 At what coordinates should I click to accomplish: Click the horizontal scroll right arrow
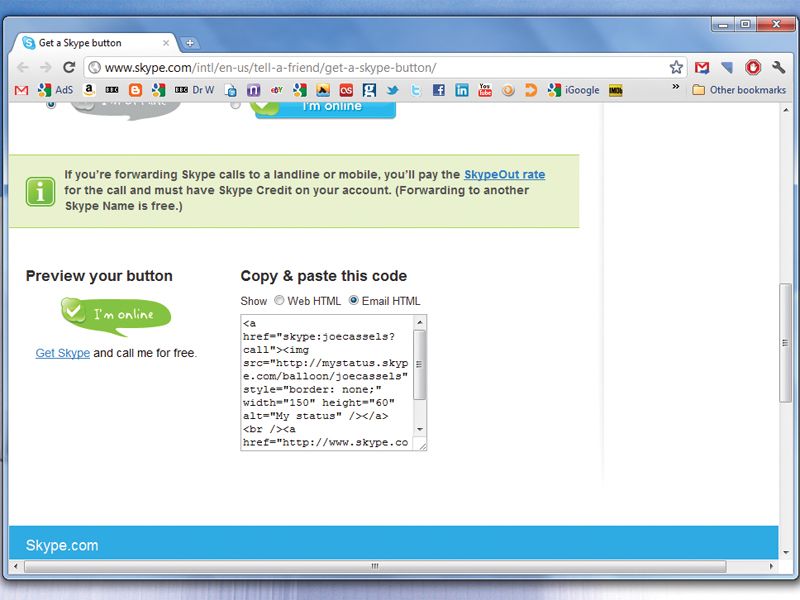771,566
